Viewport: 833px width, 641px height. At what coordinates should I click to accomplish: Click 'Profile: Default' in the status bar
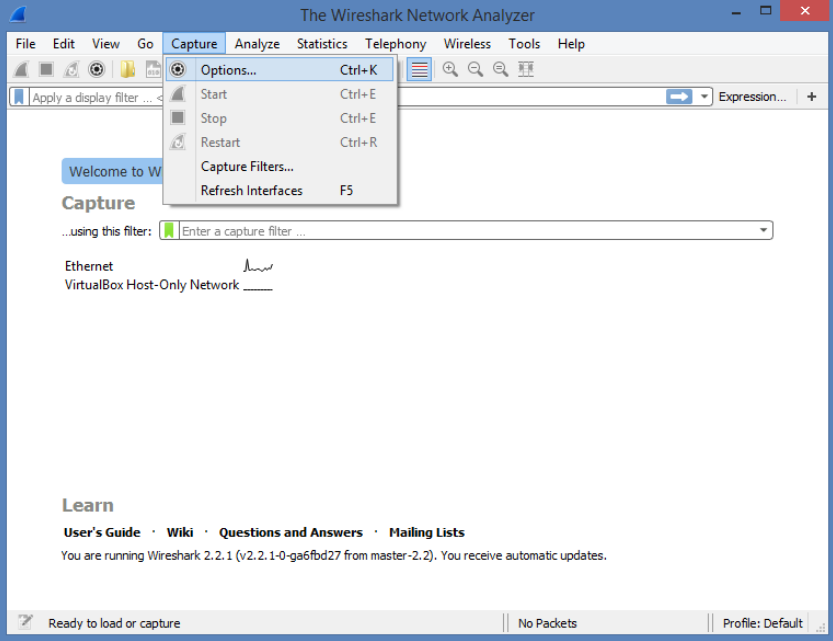pyautogui.click(x=762, y=623)
